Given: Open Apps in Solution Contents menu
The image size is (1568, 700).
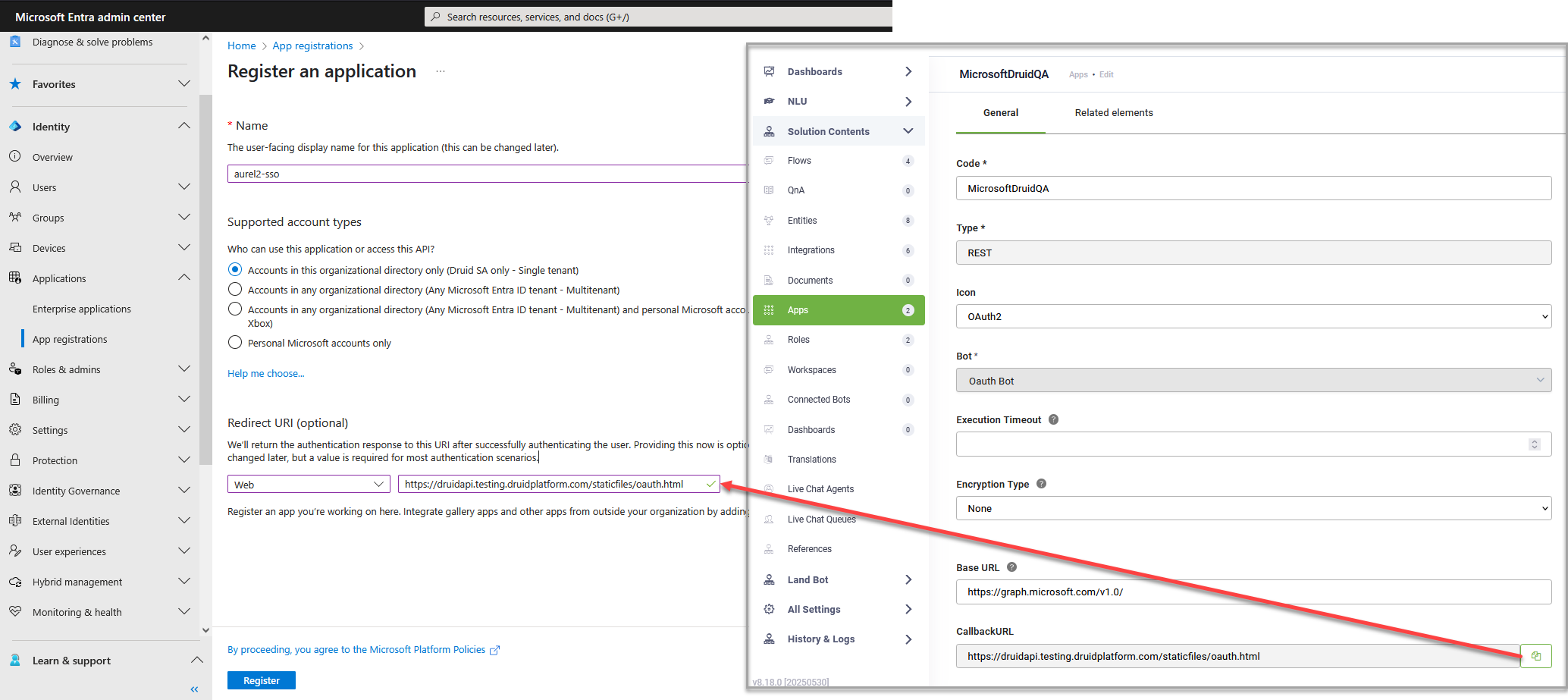Looking at the screenshot, I should [839, 309].
